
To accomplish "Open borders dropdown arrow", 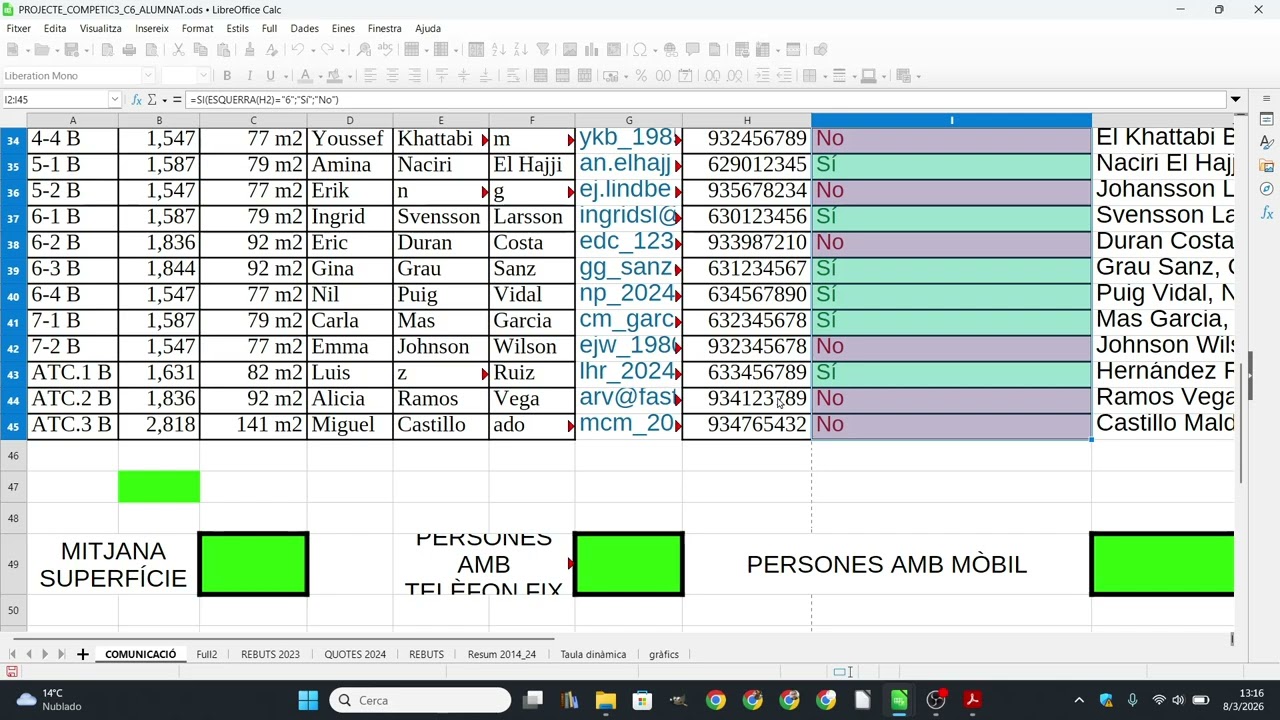I will point(825,75).
